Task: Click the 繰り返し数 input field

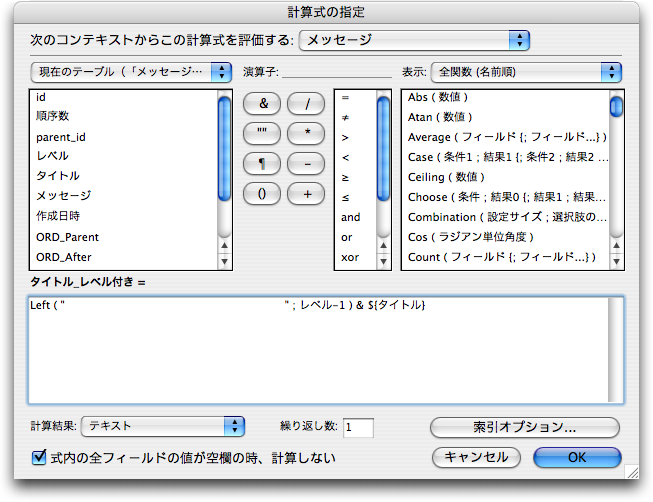Action: coord(357,428)
